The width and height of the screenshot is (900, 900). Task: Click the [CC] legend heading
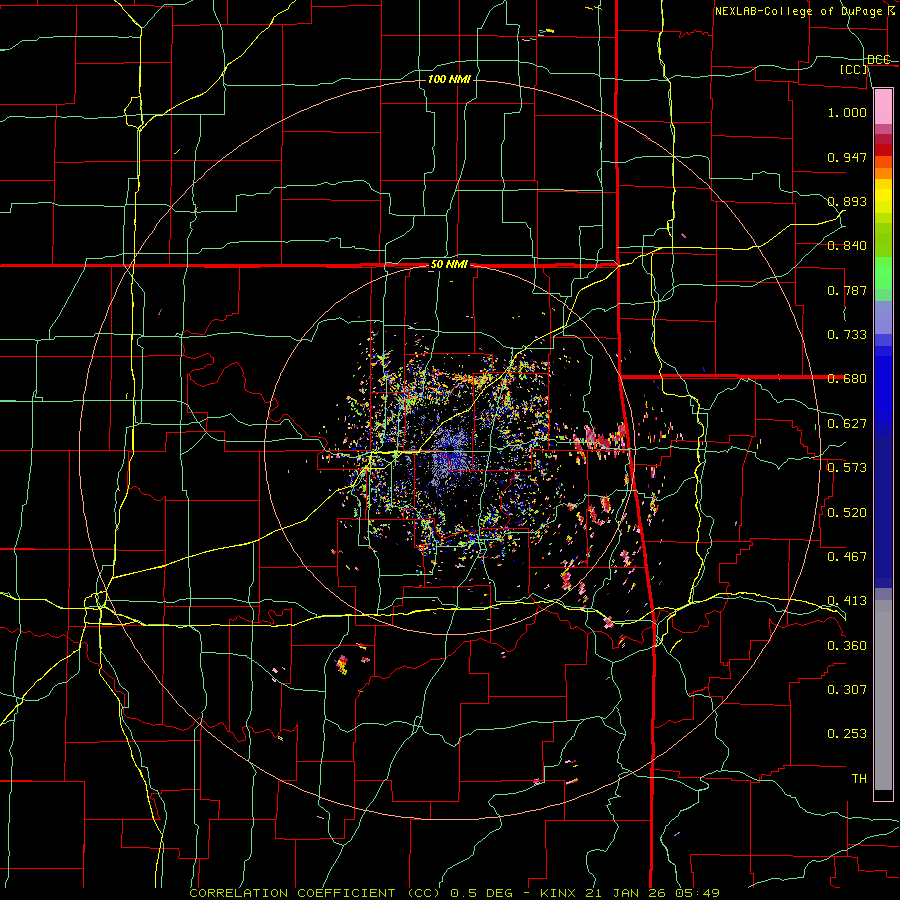pos(854,69)
